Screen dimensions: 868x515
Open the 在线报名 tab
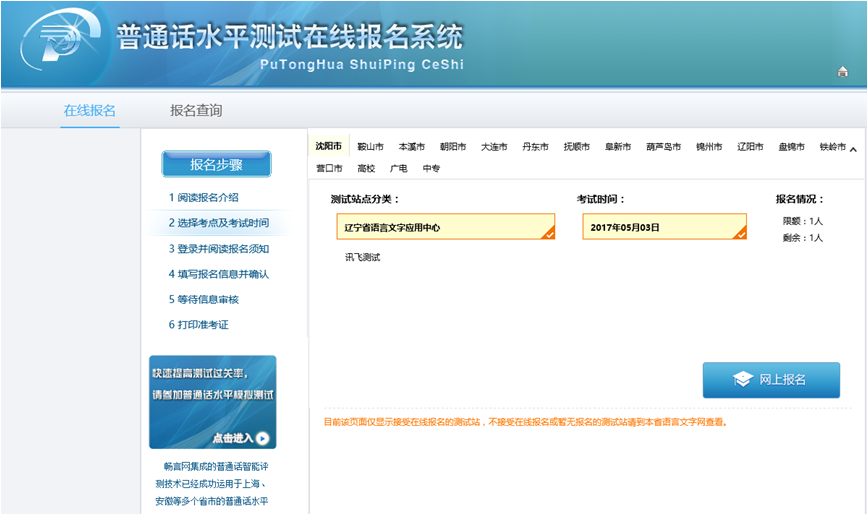tap(90, 110)
